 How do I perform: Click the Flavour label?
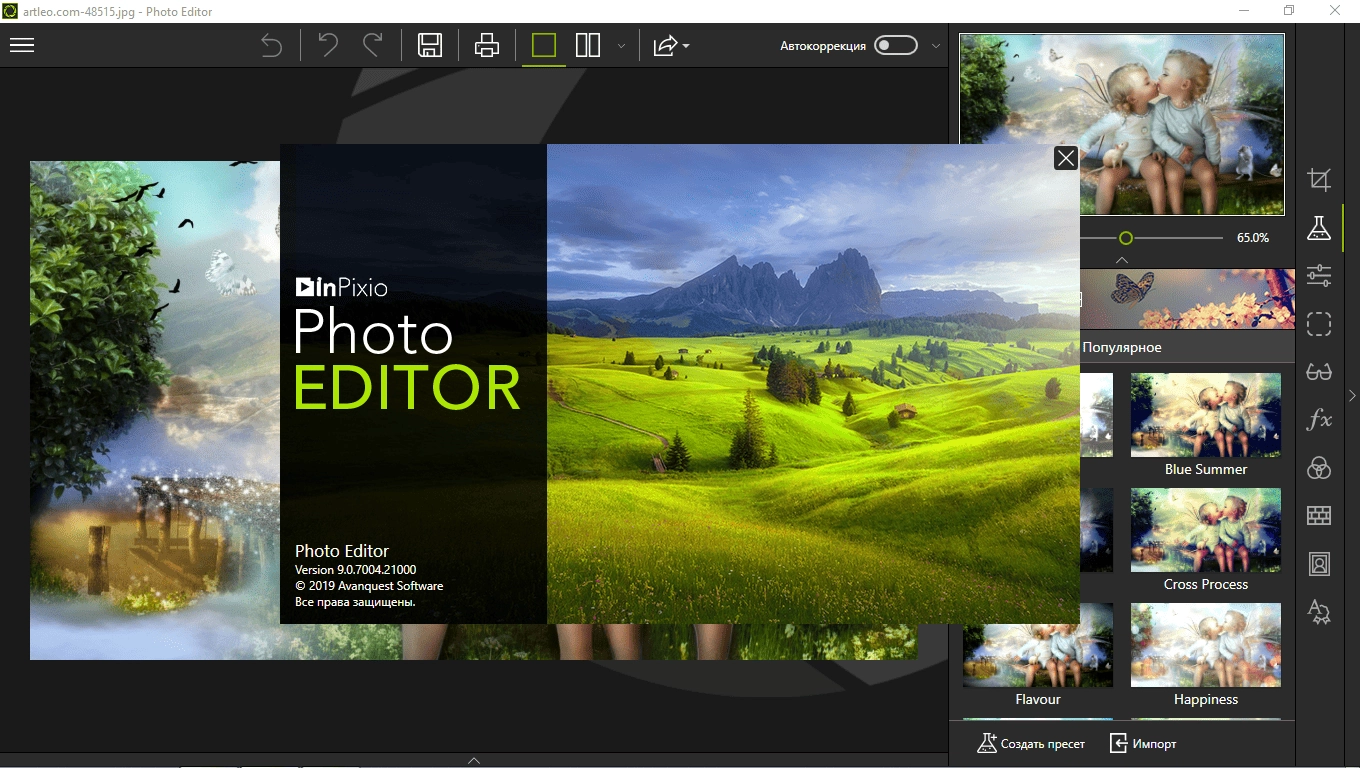[x=1038, y=699]
